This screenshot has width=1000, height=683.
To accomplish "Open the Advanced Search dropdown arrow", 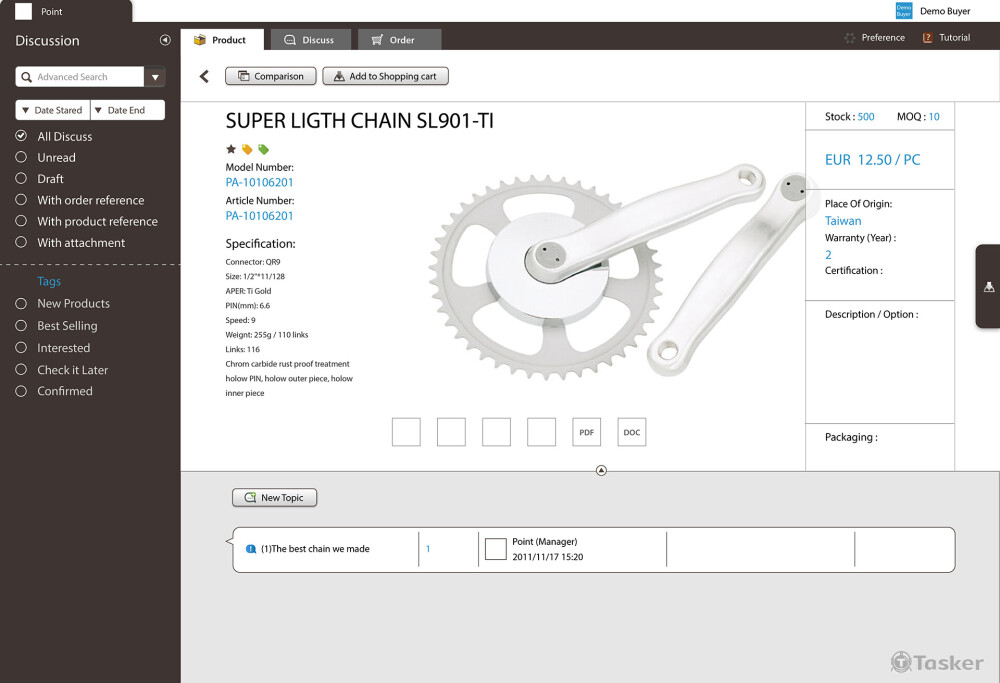I will click(155, 77).
